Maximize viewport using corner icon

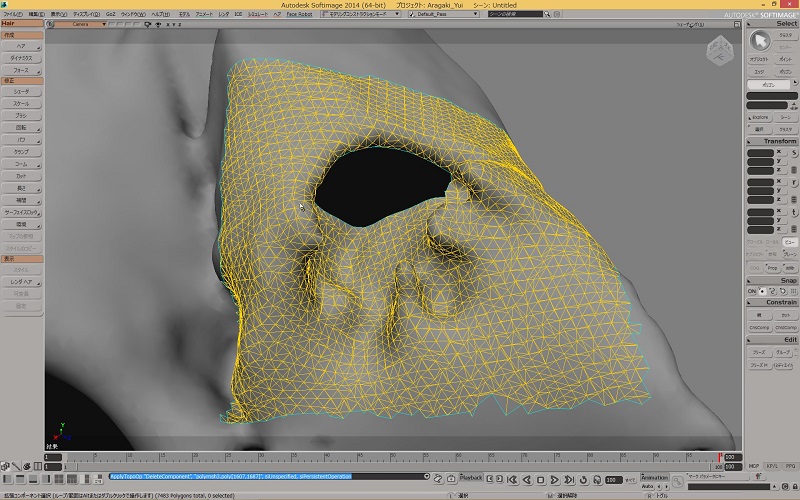[737, 24]
